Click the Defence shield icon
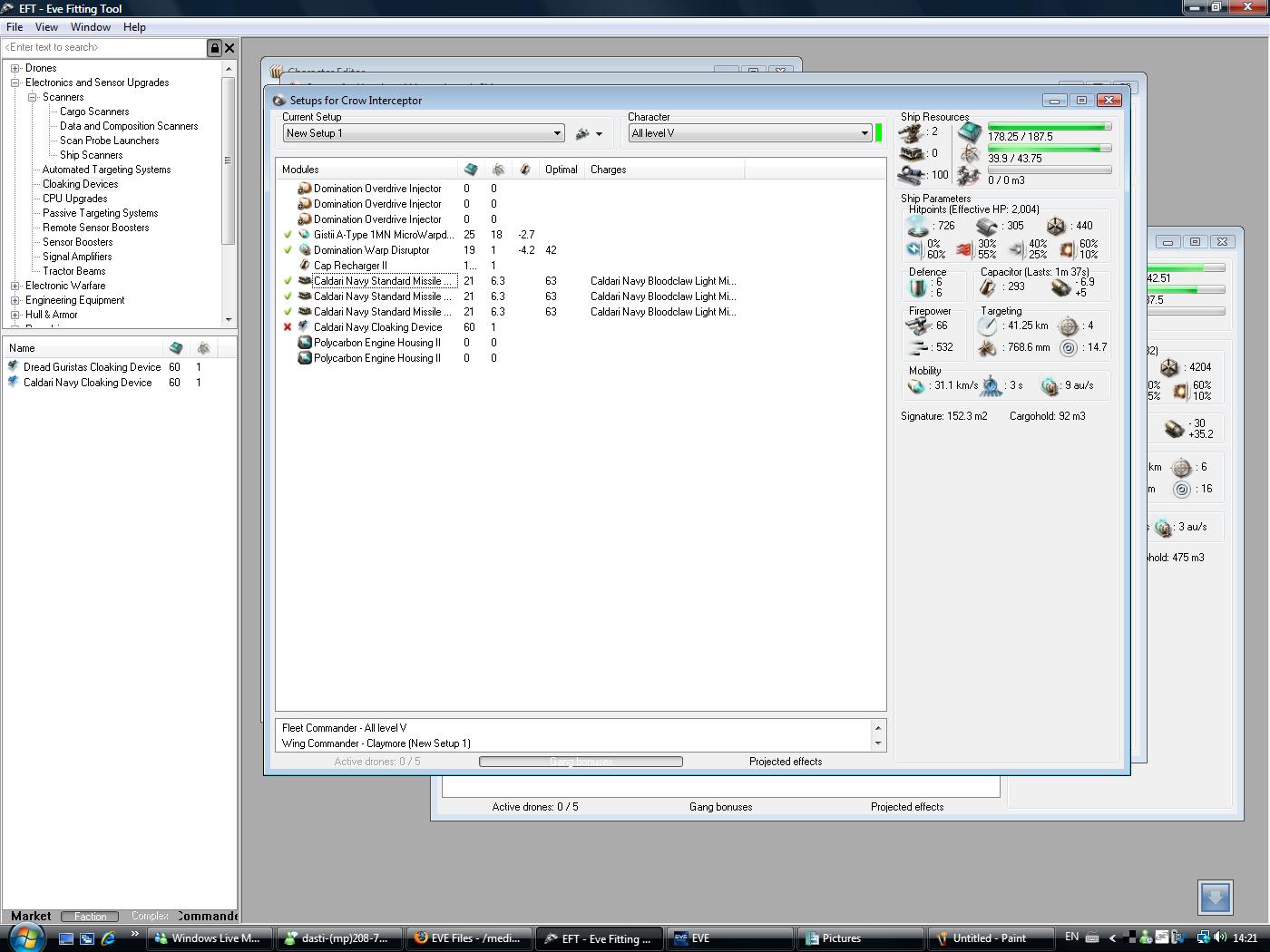This screenshot has width=1270, height=952. click(x=918, y=287)
